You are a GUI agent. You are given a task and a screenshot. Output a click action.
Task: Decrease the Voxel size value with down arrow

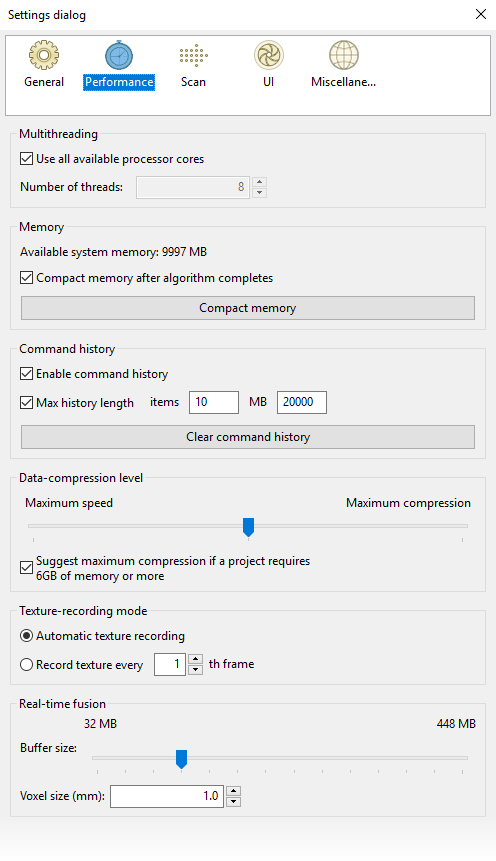click(233, 801)
